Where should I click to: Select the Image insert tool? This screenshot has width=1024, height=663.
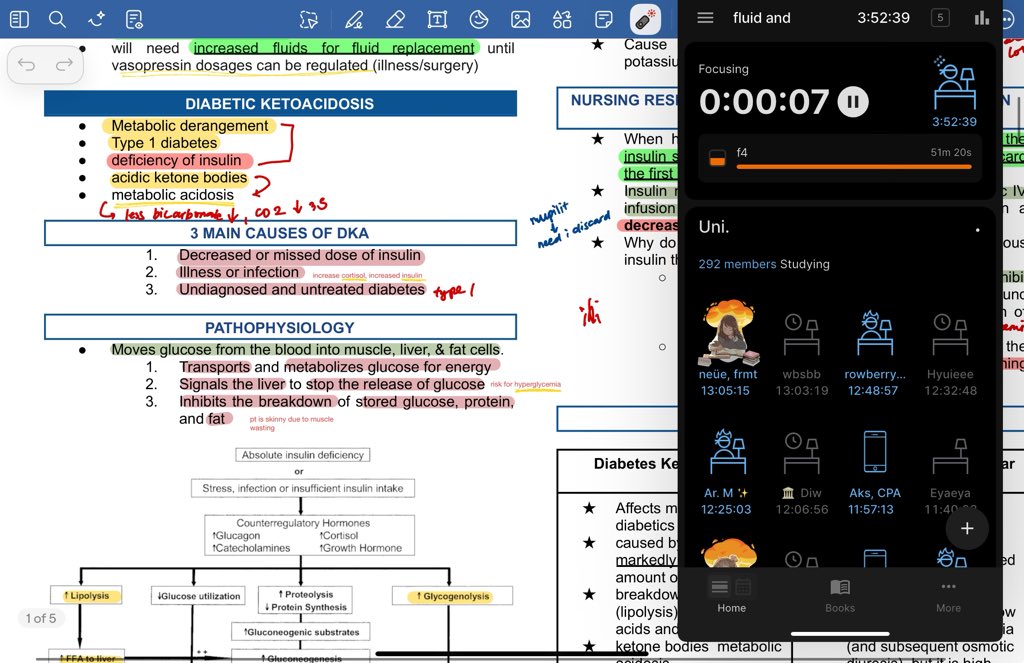coord(520,20)
